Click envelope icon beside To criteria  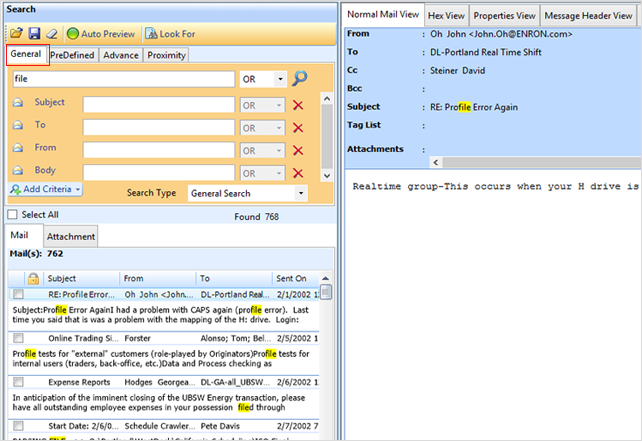[18, 125]
